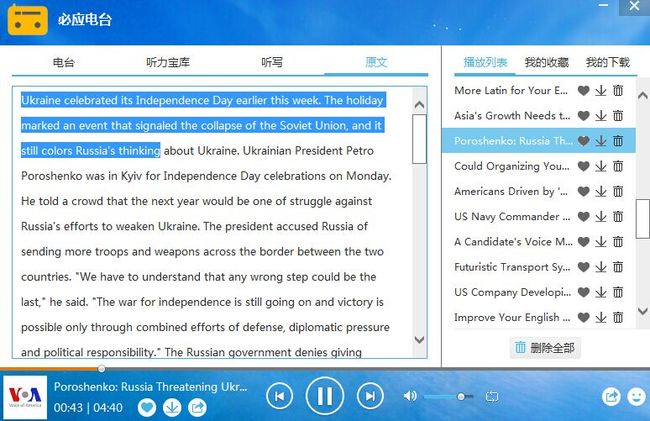Delete 'US Company Developi...' from playlist
This screenshot has height=421, width=650.
point(618,292)
